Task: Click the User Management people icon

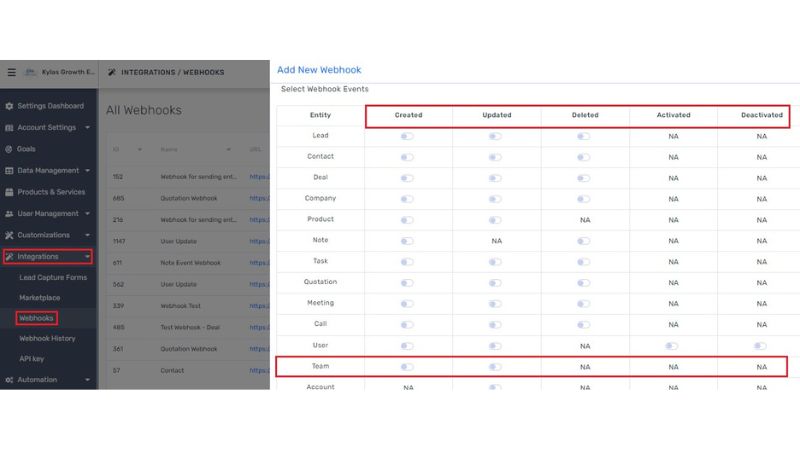Action: pyautogui.click(x=9, y=214)
